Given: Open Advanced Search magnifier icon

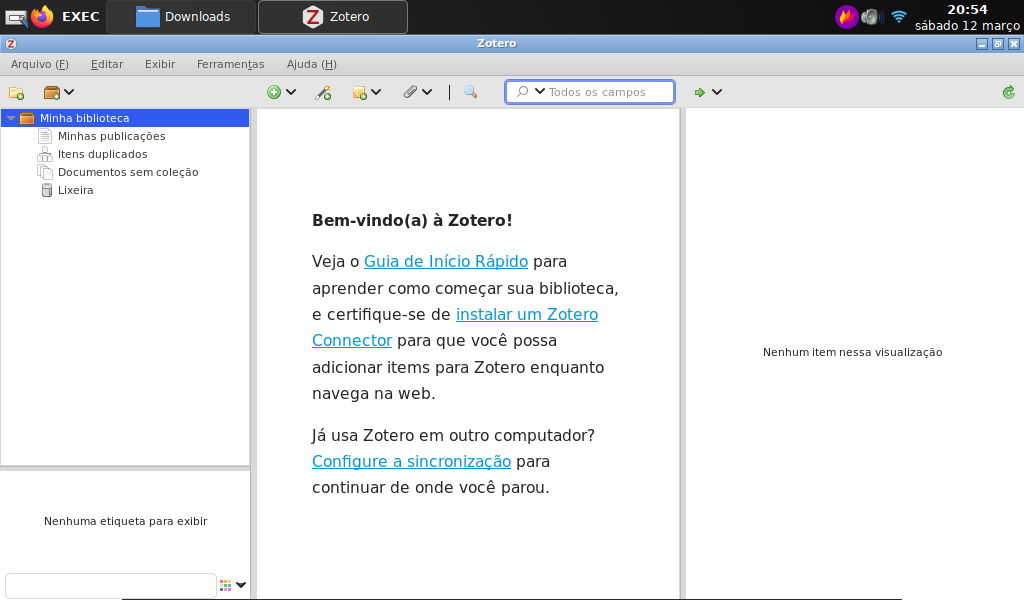Looking at the screenshot, I should pyautogui.click(x=470, y=92).
